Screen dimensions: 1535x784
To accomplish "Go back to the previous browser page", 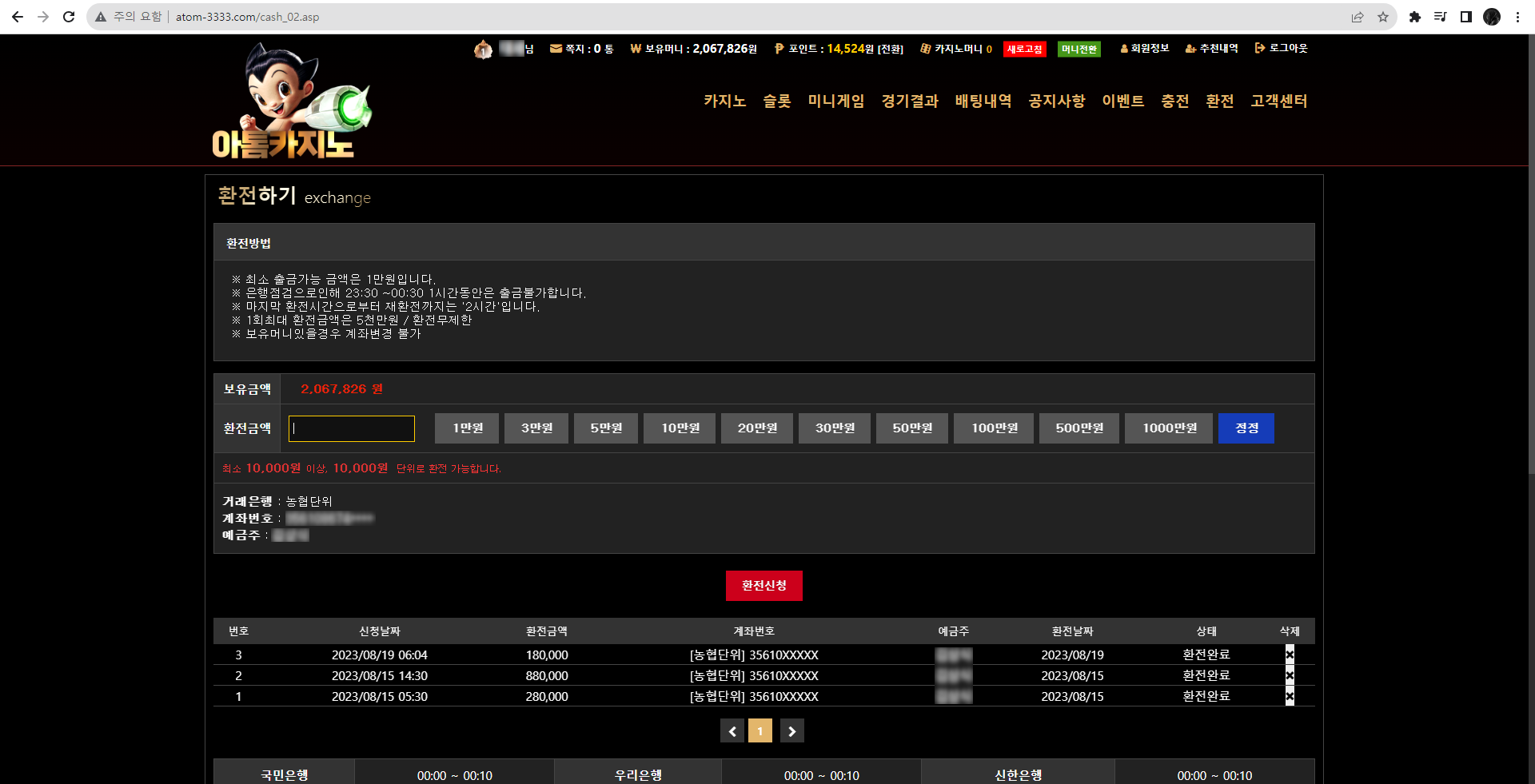I will click(18, 17).
